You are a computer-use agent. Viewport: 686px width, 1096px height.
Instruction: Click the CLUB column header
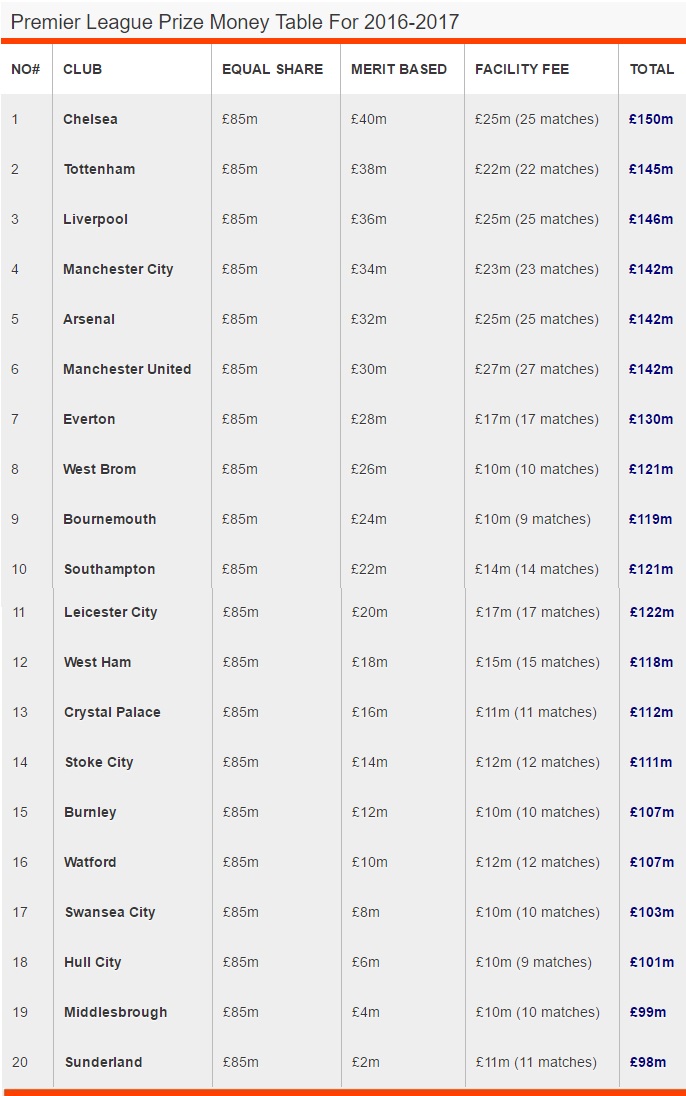pos(83,69)
